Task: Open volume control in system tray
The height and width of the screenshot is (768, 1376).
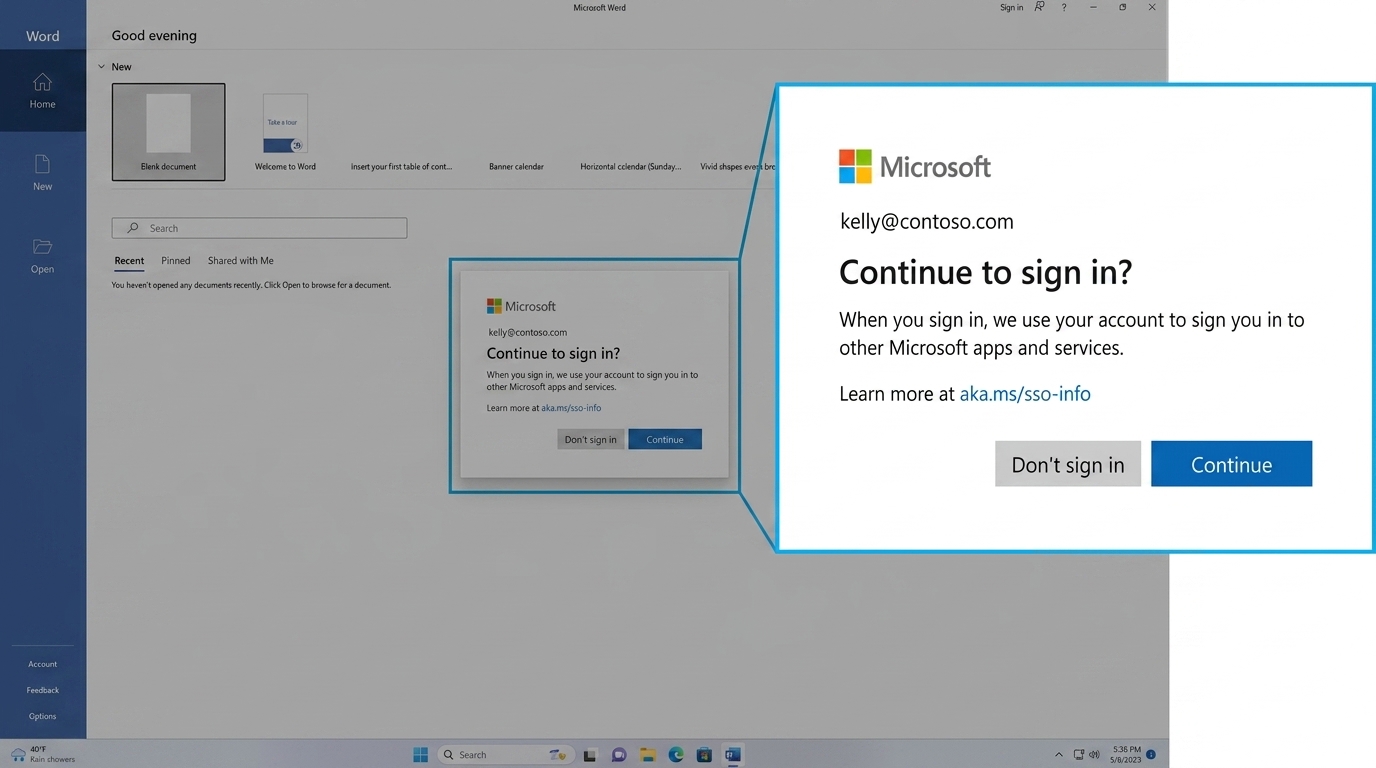Action: (x=1094, y=755)
